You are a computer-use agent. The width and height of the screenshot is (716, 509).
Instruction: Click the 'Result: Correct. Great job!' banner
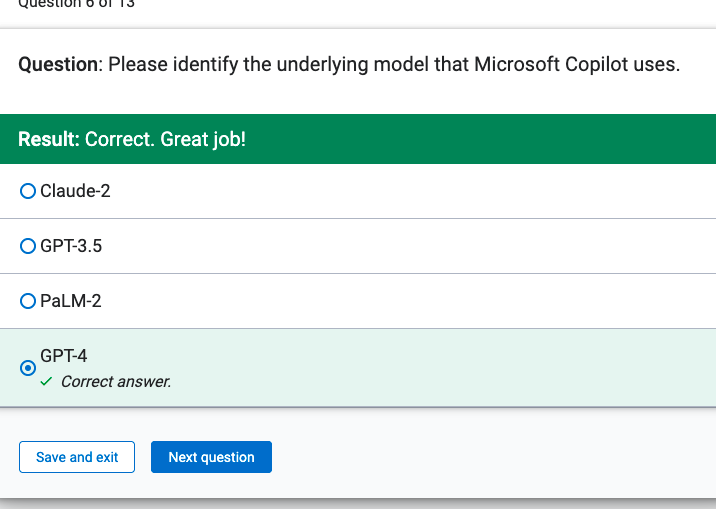tap(358, 139)
